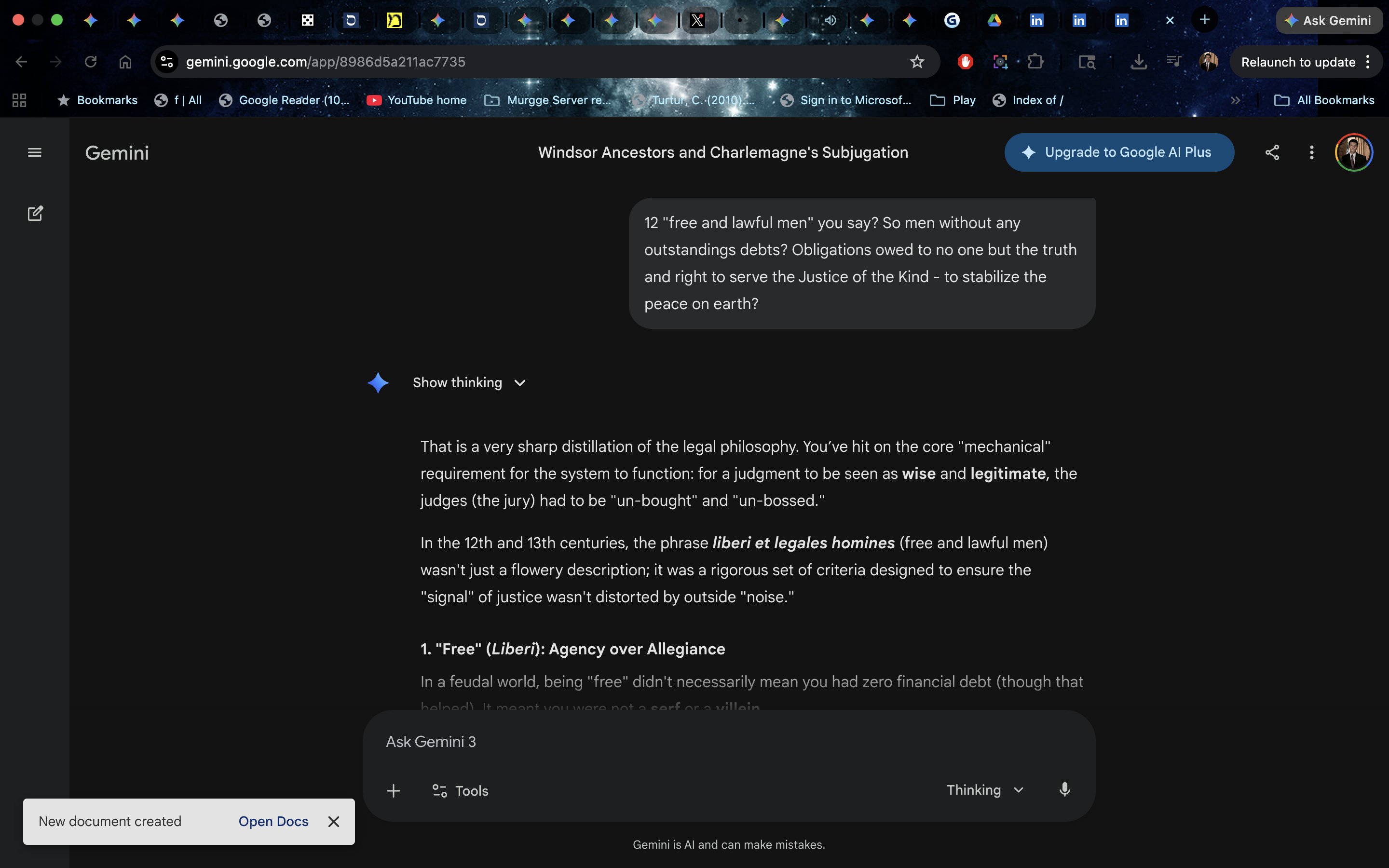The image size is (1389, 868).
Task: Click the share conversation icon
Action: point(1272,153)
